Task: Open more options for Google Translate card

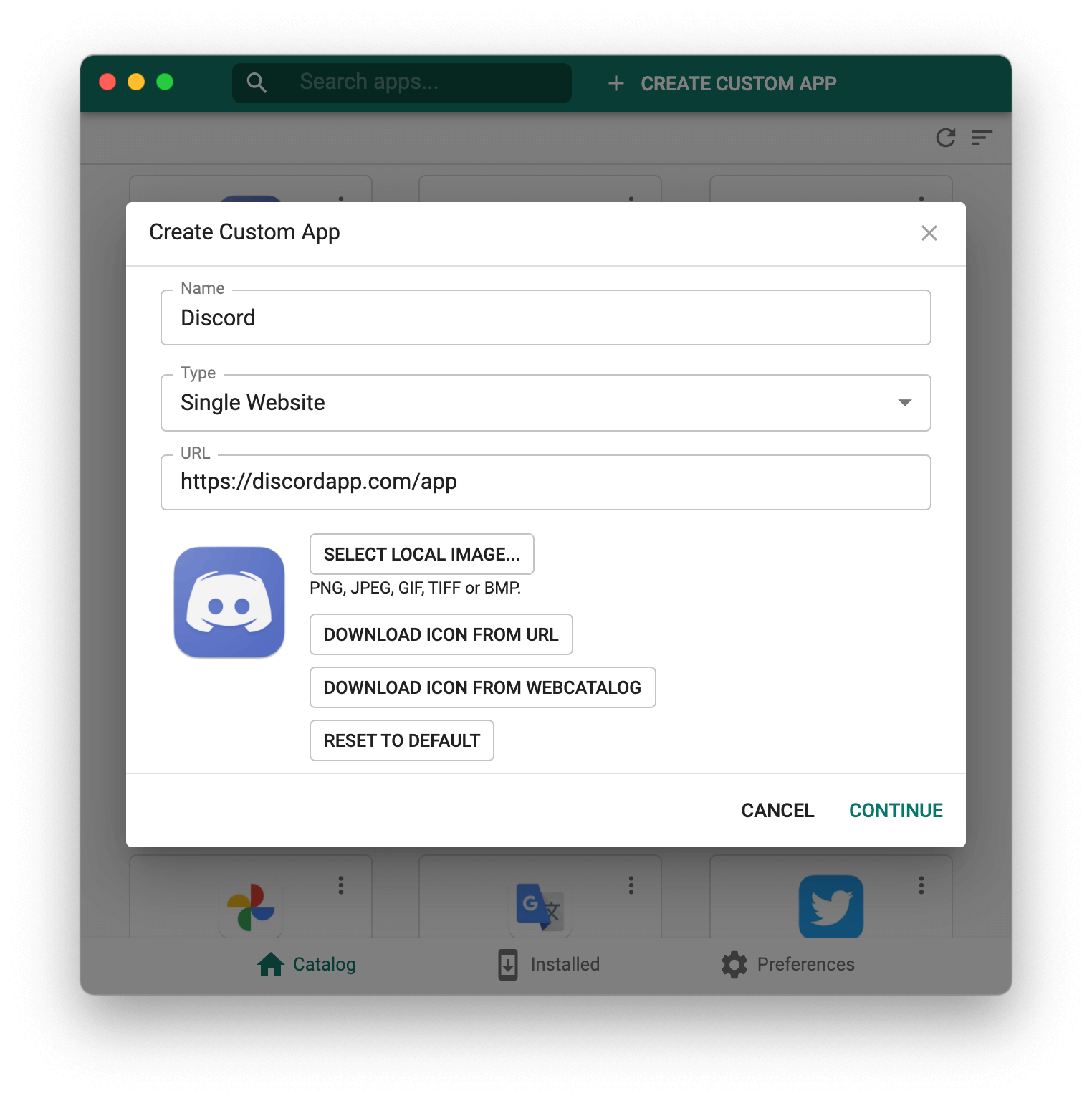Action: (x=631, y=885)
